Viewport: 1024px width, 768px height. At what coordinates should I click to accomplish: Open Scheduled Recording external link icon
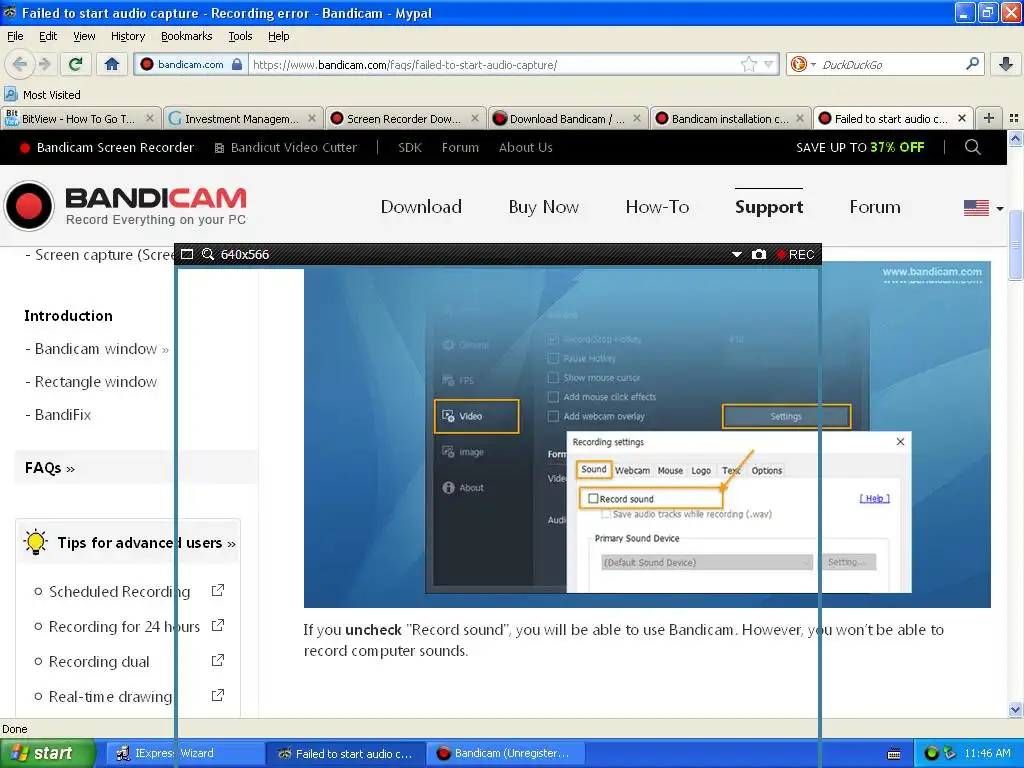[x=218, y=590]
